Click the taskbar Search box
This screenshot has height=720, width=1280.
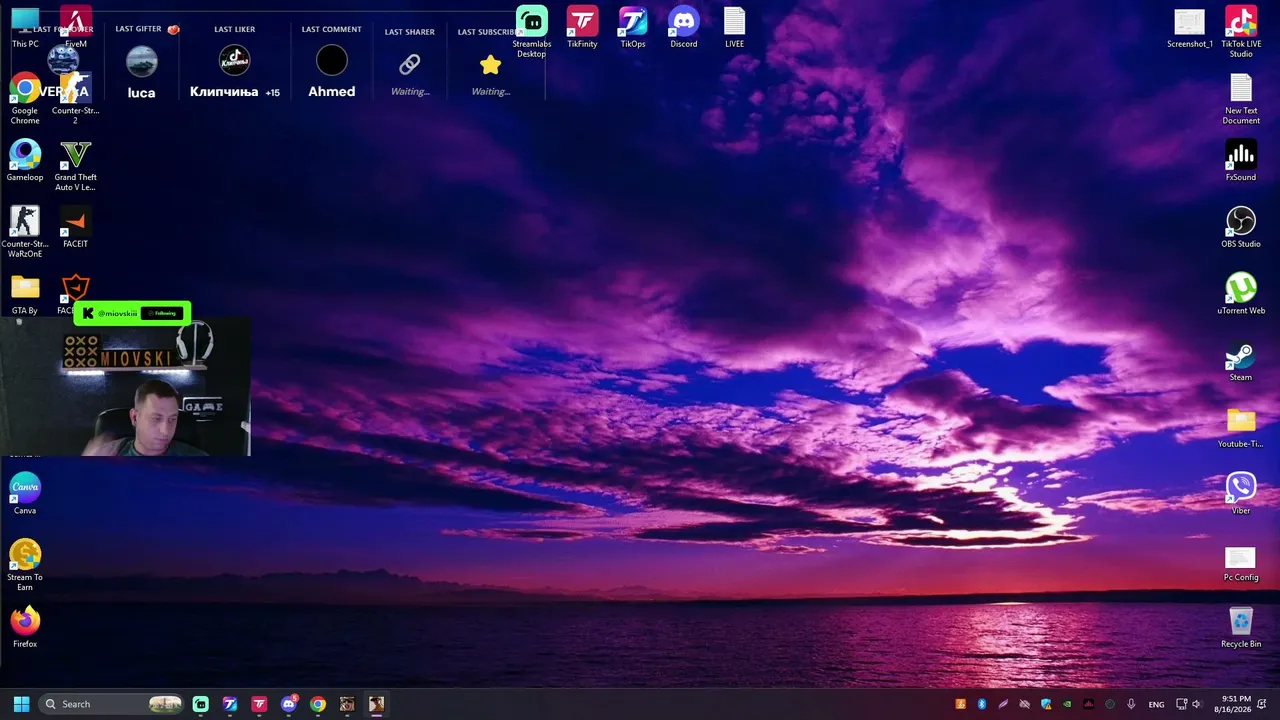(113, 704)
